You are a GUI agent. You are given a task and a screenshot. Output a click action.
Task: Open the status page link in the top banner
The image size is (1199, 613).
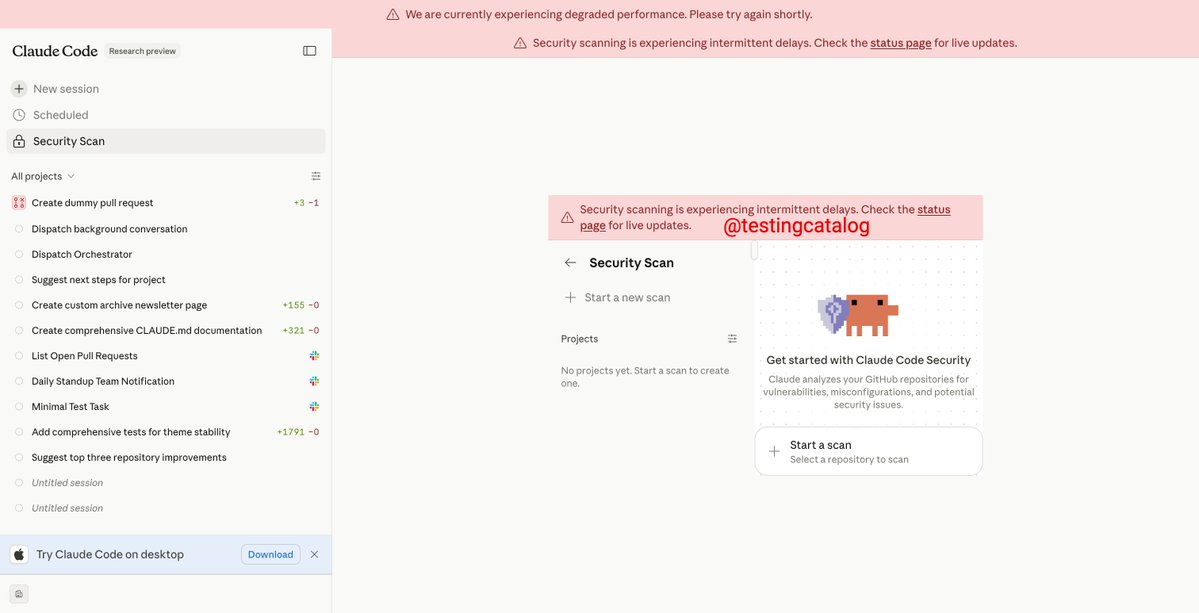coord(901,44)
